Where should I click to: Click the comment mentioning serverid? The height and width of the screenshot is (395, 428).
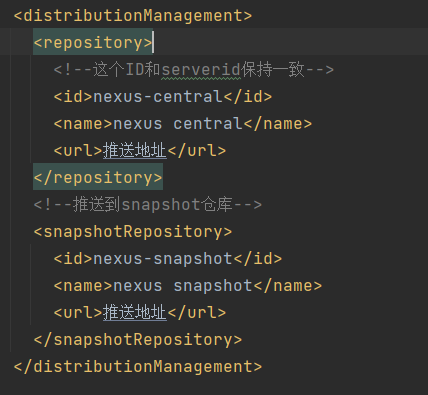coord(194,70)
